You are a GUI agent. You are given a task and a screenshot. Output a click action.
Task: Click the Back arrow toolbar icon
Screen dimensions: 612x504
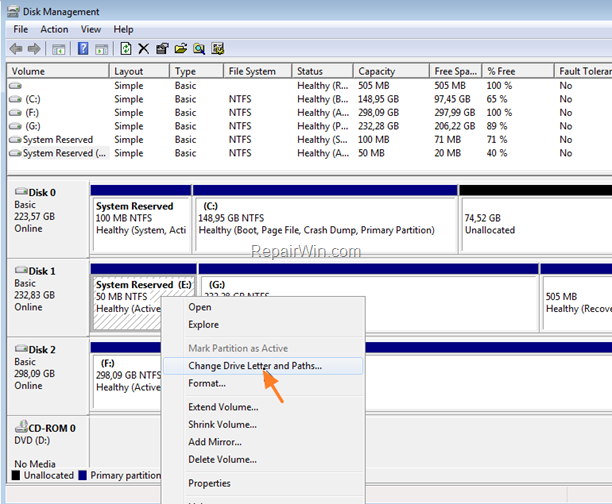[16, 49]
